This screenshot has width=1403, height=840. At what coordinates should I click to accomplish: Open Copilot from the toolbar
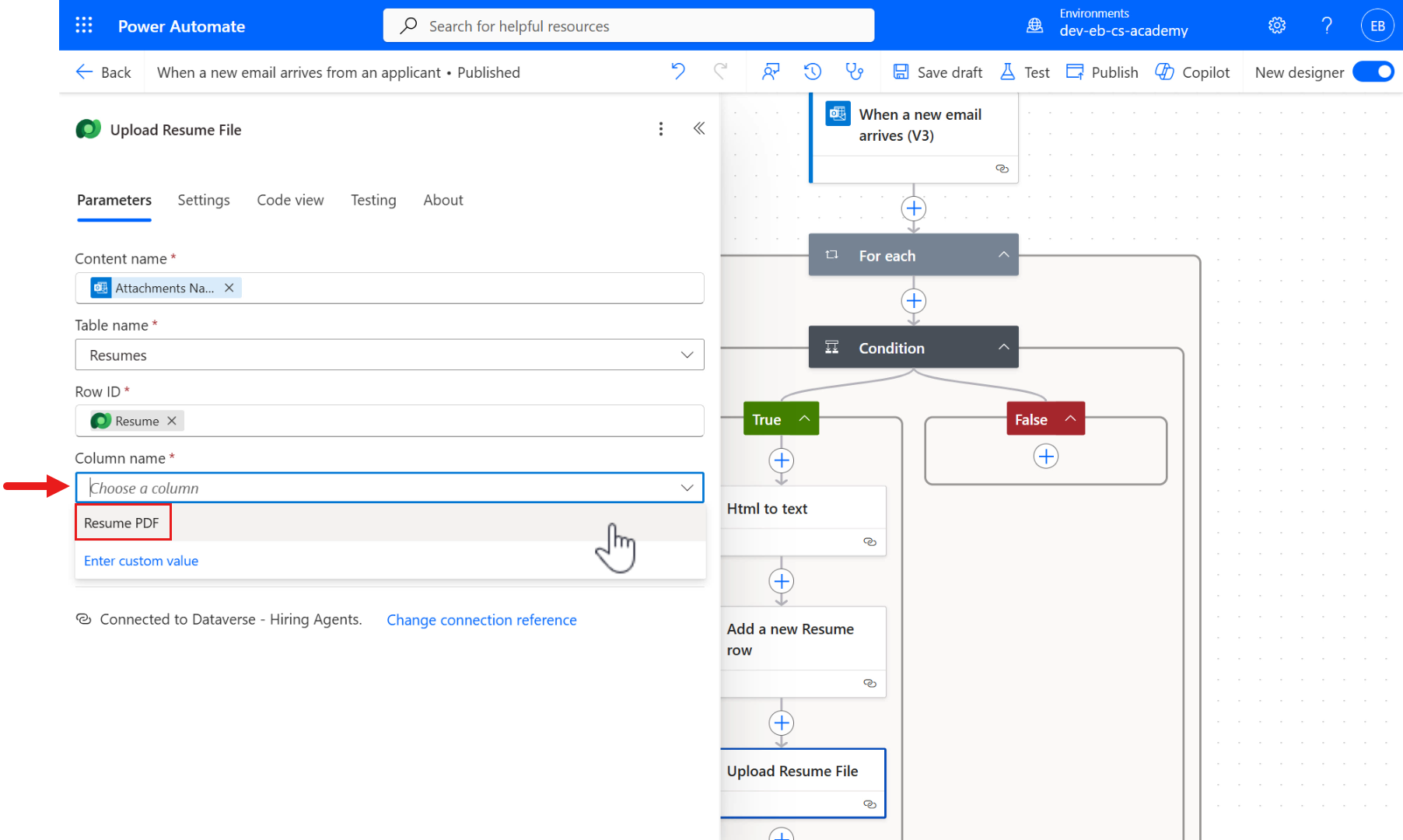click(x=1192, y=72)
